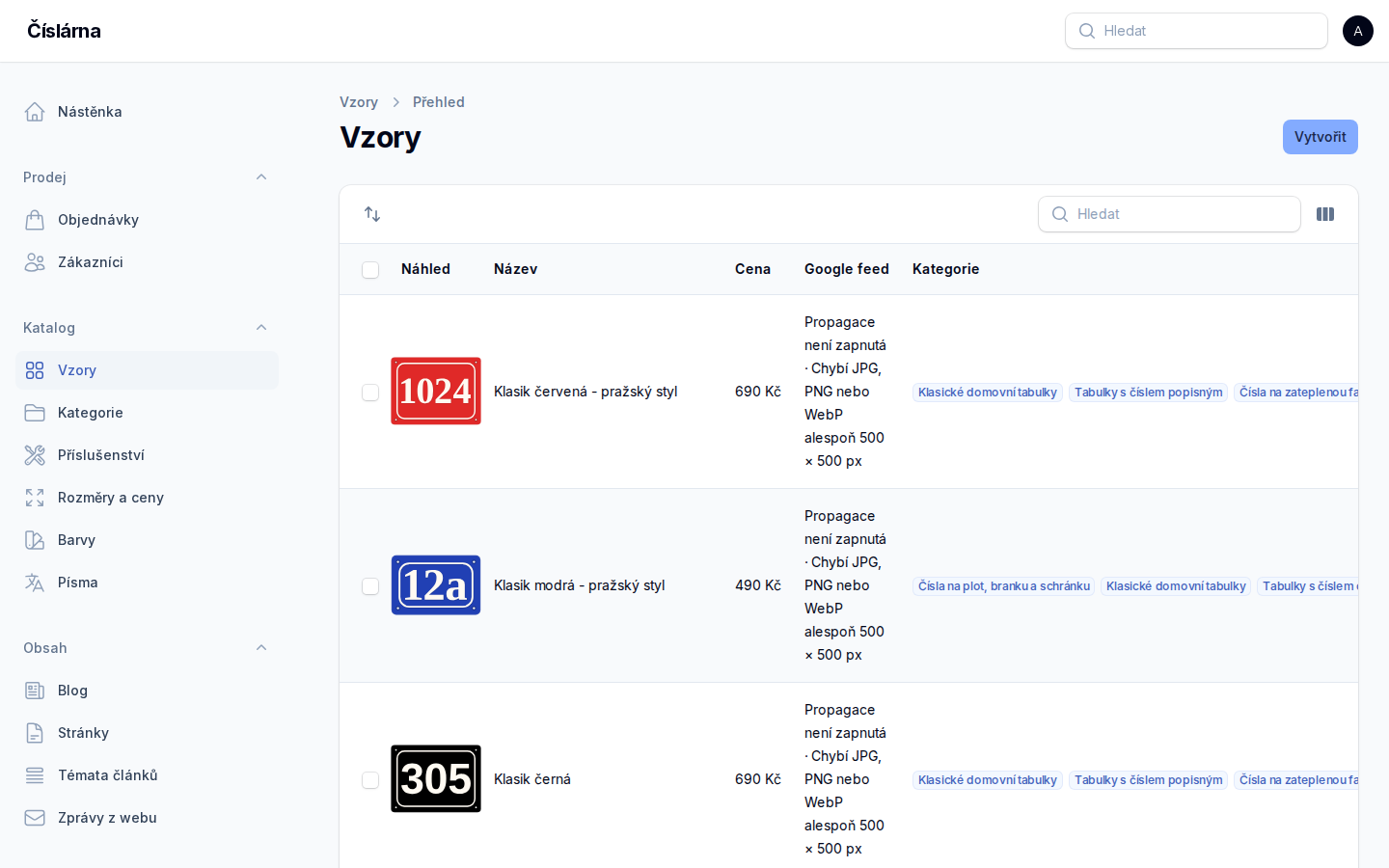Check the Klasik červená row checkbox
1389x868 pixels.
tap(370, 393)
